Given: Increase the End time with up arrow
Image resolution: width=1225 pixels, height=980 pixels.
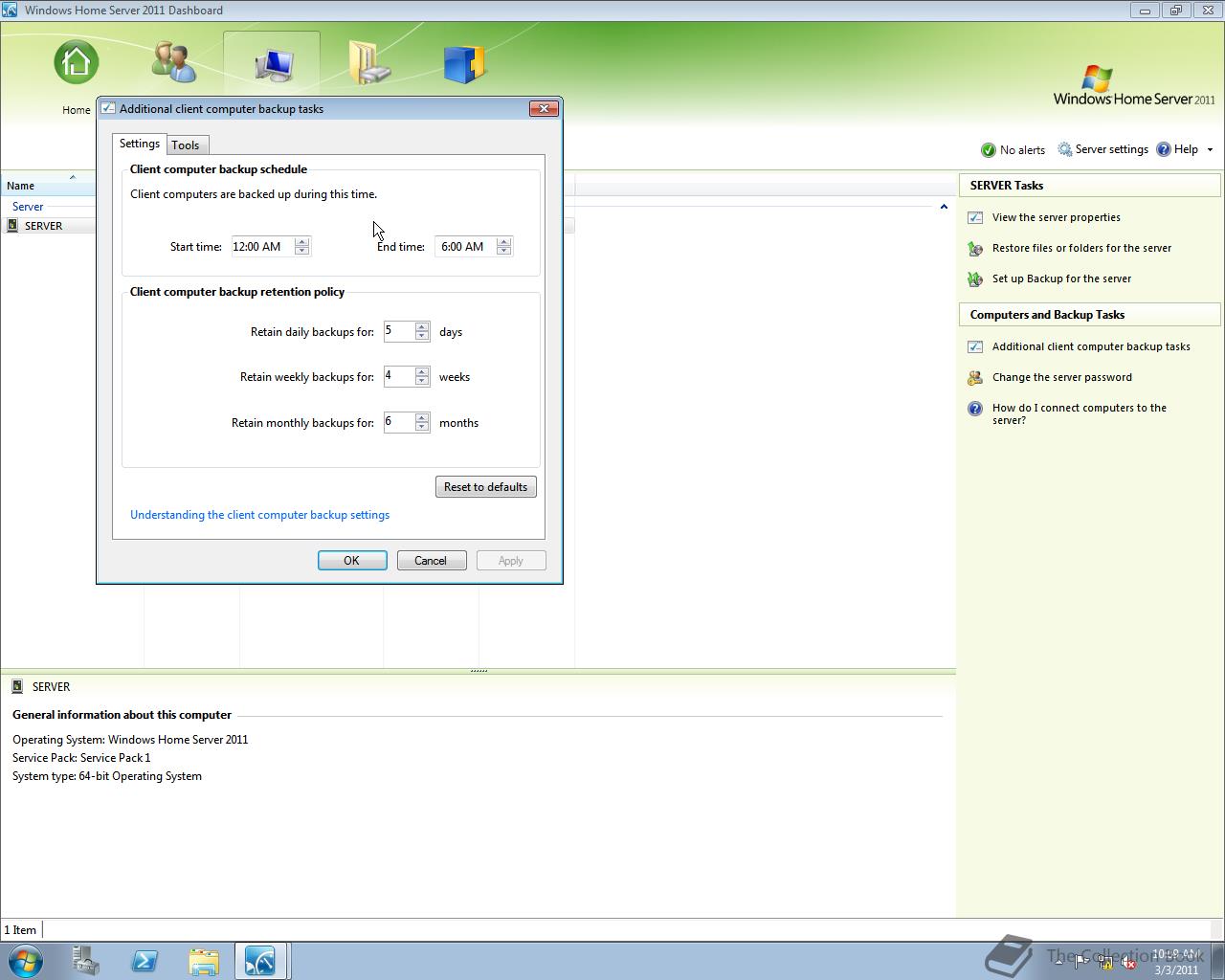Looking at the screenshot, I should (504, 242).
